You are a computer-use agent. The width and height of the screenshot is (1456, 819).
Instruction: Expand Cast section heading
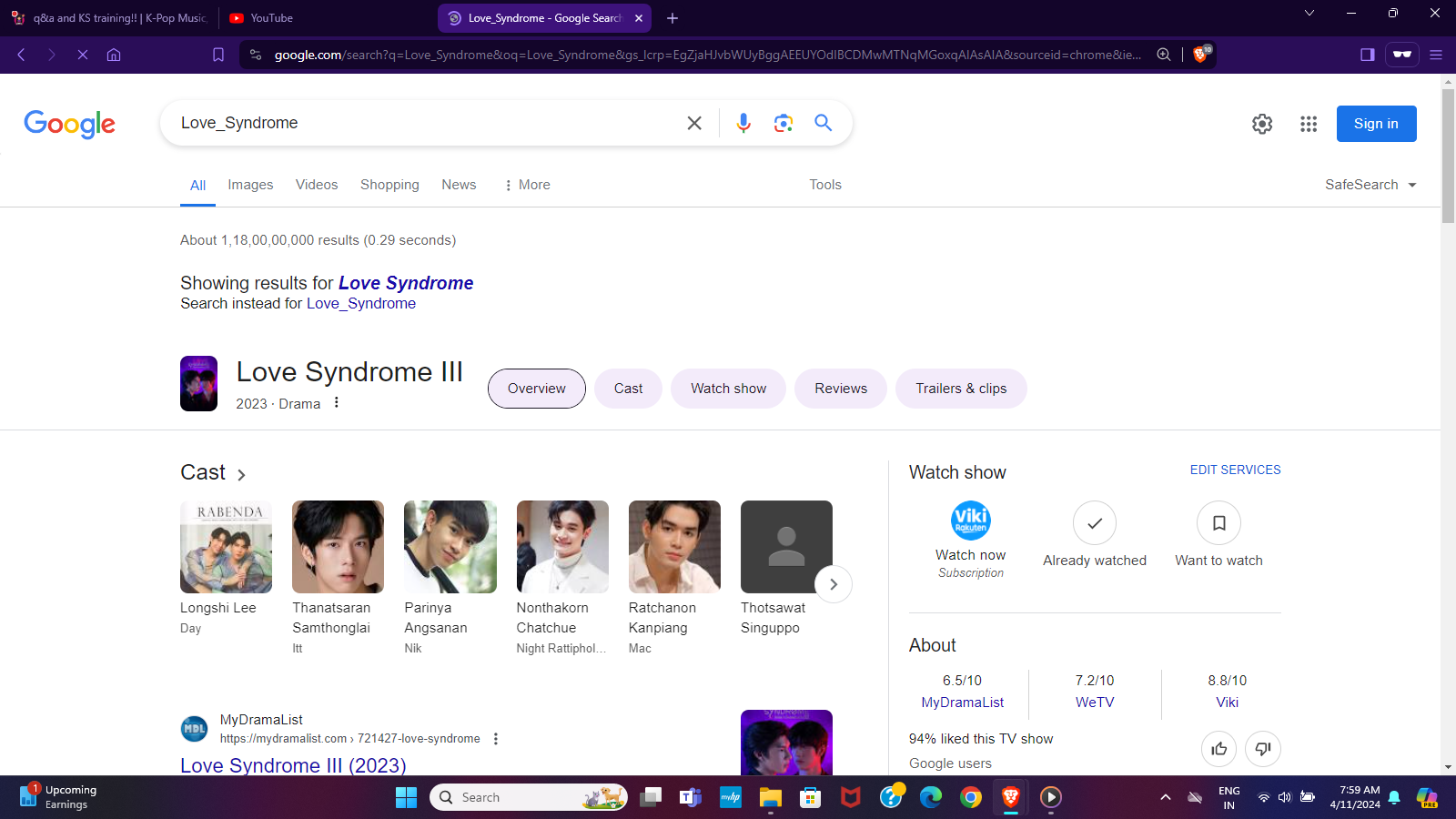point(213,472)
